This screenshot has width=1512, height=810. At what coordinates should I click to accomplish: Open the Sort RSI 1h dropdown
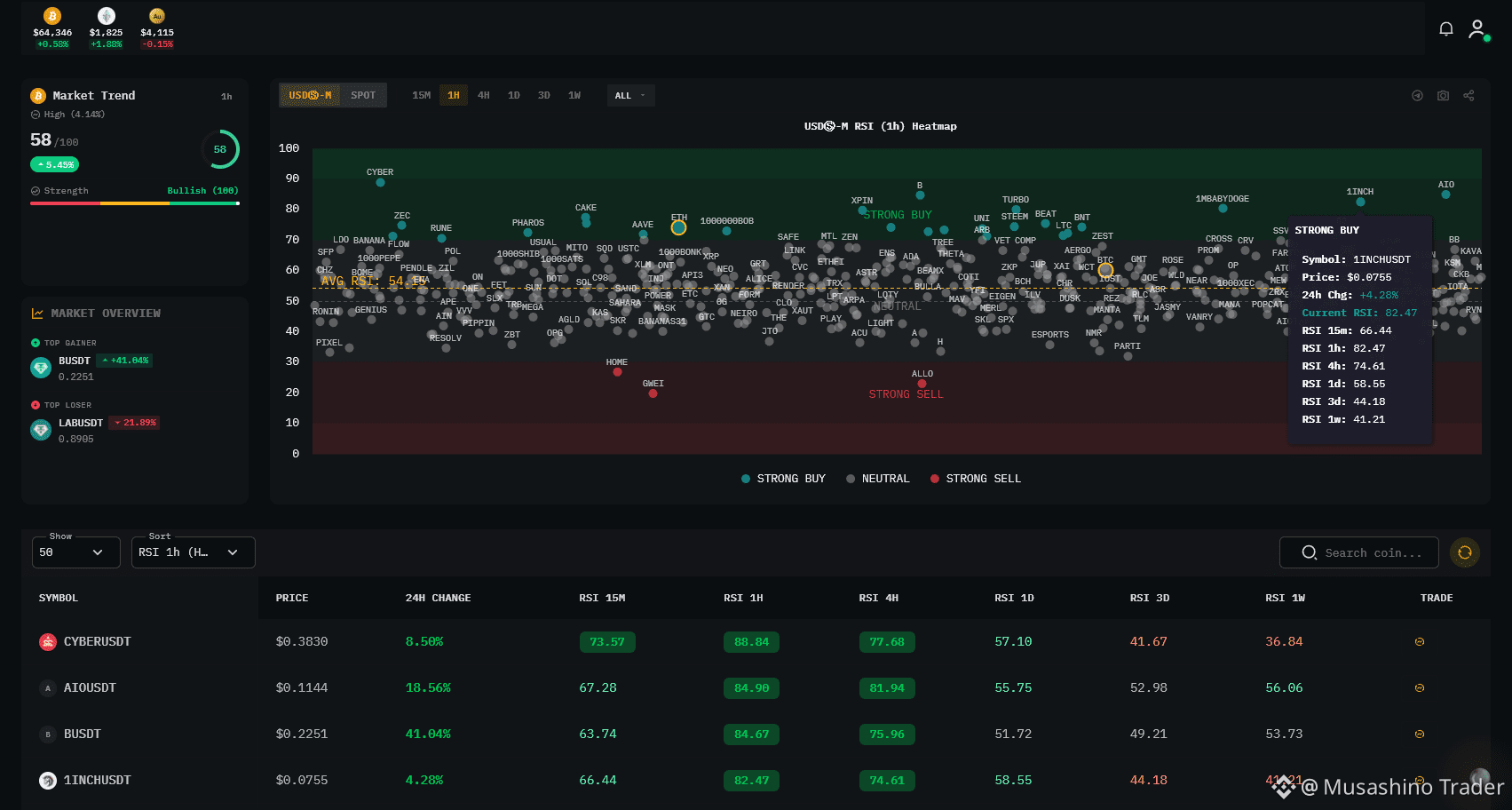point(193,552)
